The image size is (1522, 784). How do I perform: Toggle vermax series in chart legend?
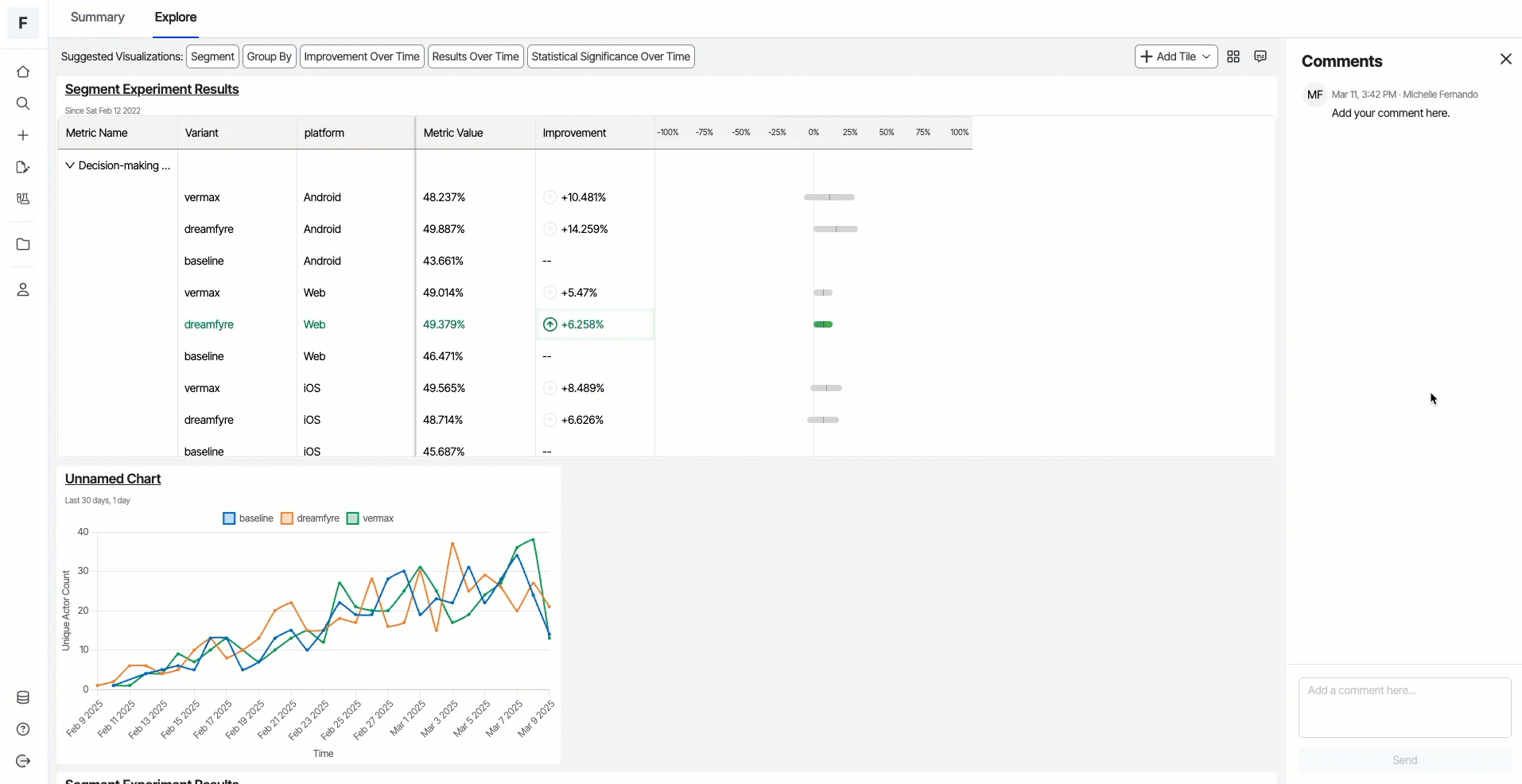click(x=371, y=518)
